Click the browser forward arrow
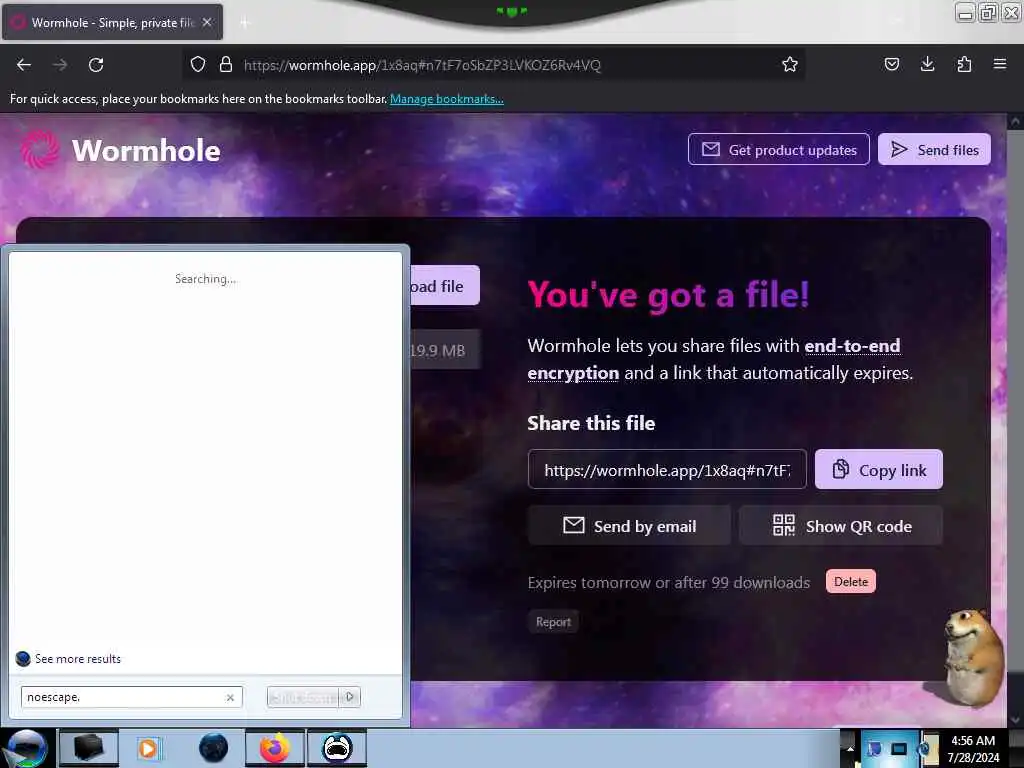The image size is (1024, 768). point(60,65)
